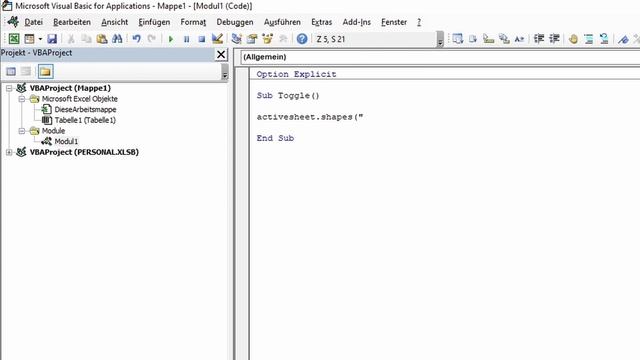Viewport: 640px width, 360px height.
Task: Click the Redo arrow icon
Action: 152,39
